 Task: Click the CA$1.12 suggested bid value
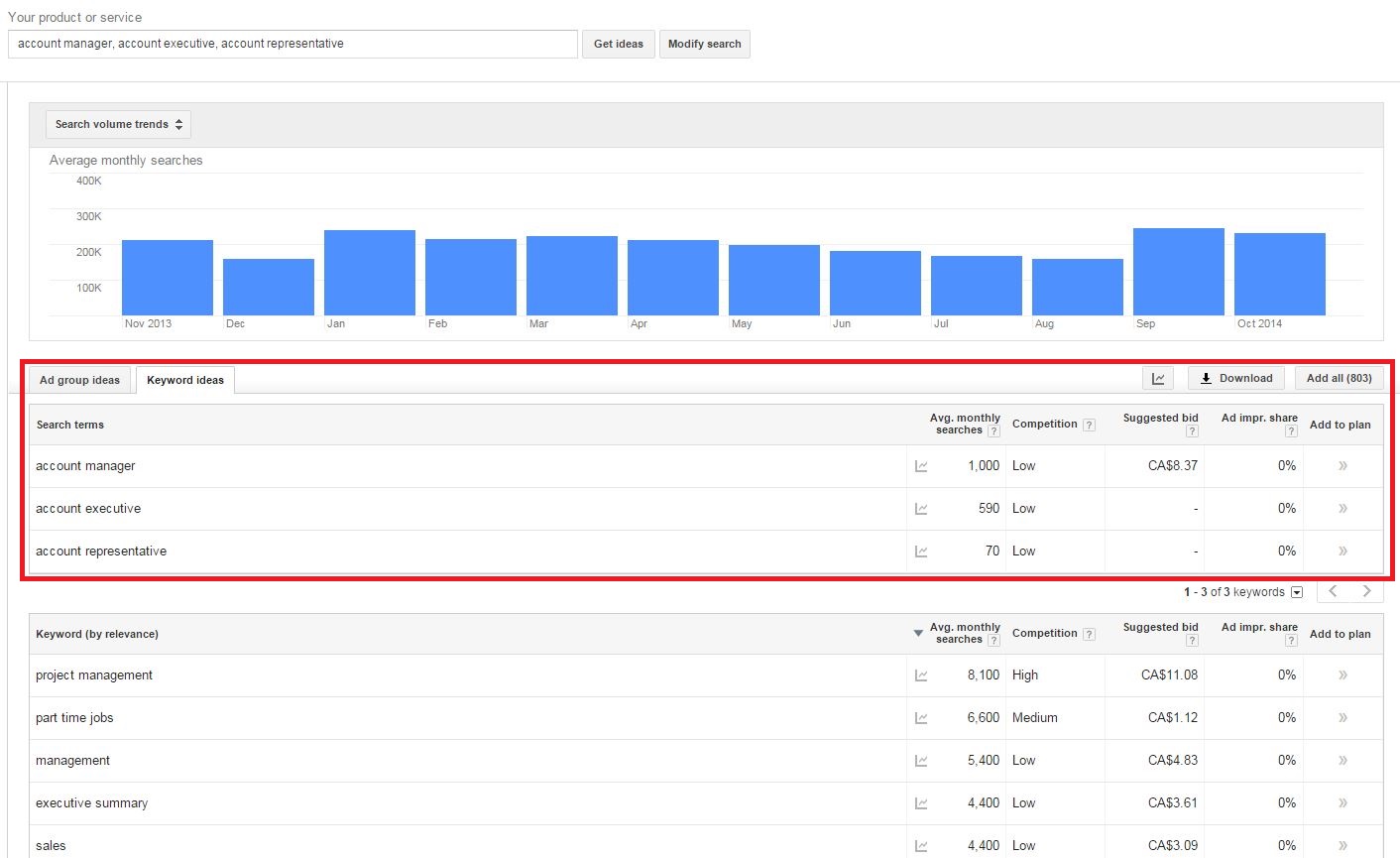[x=1173, y=718]
